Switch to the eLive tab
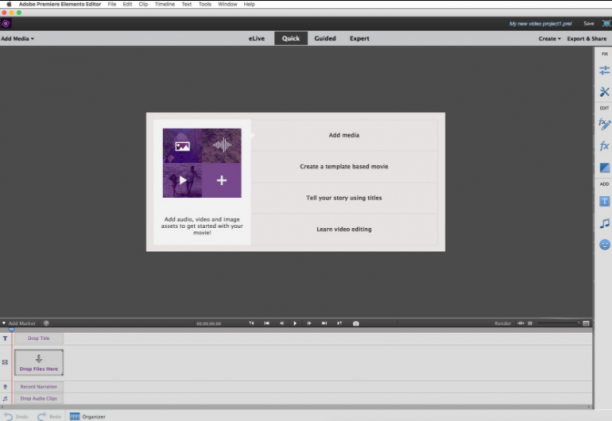The image size is (612, 421). point(256,38)
